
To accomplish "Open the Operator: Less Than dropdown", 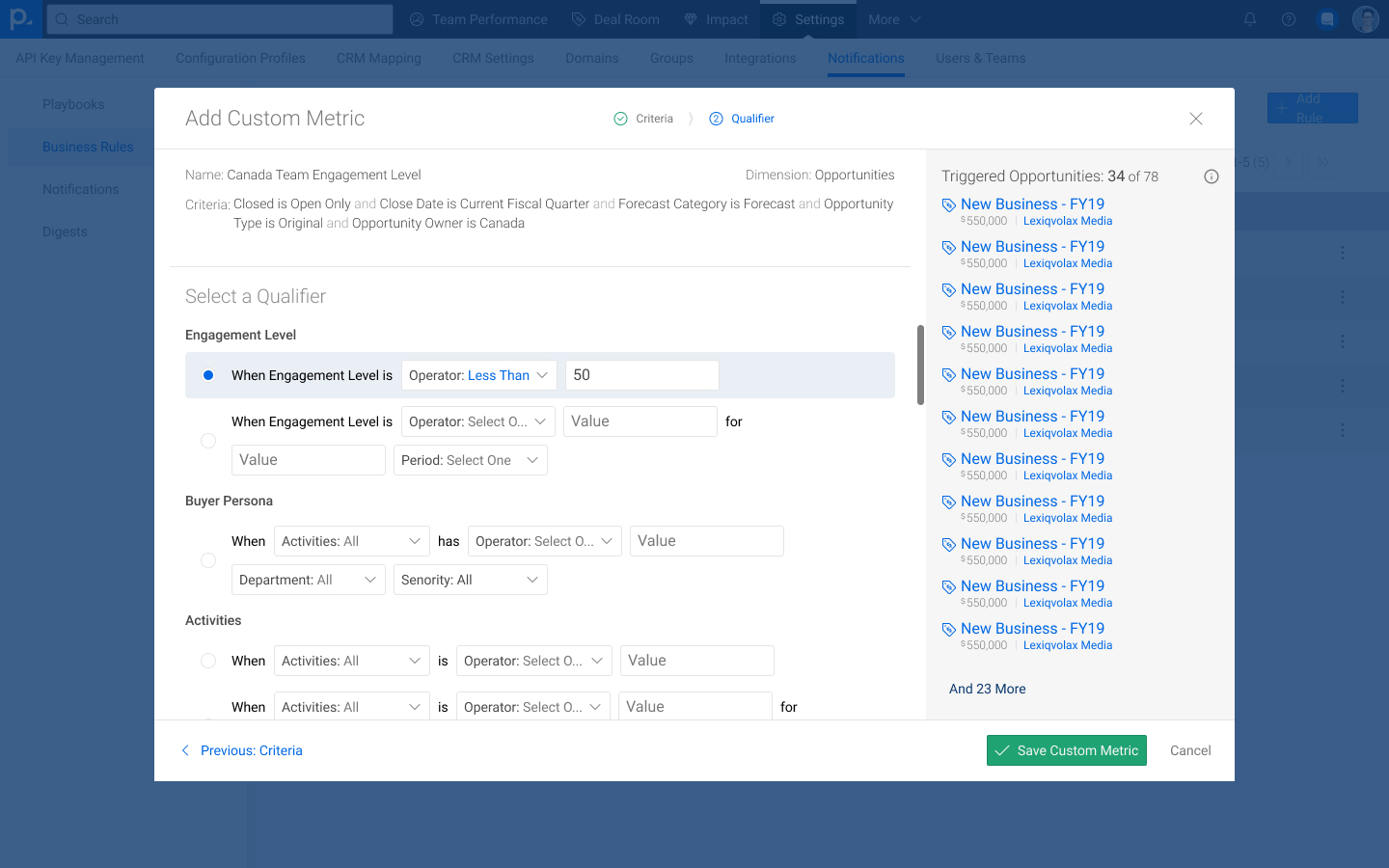I will pos(478,375).
